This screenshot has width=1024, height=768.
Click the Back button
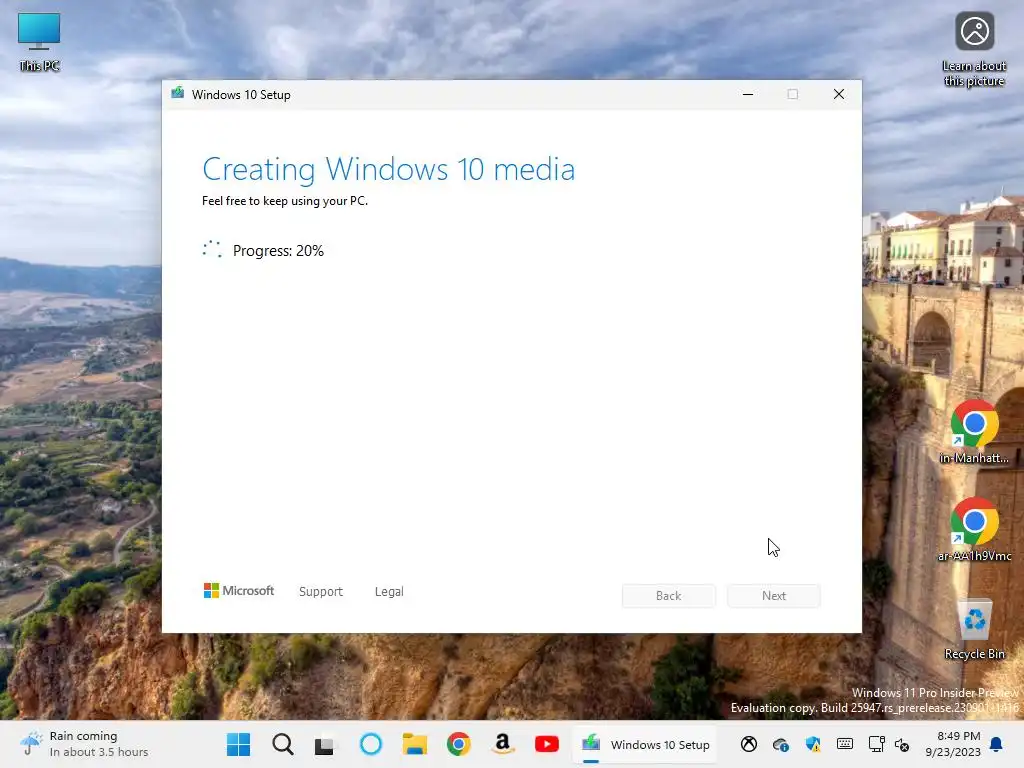click(x=668, y=596)
